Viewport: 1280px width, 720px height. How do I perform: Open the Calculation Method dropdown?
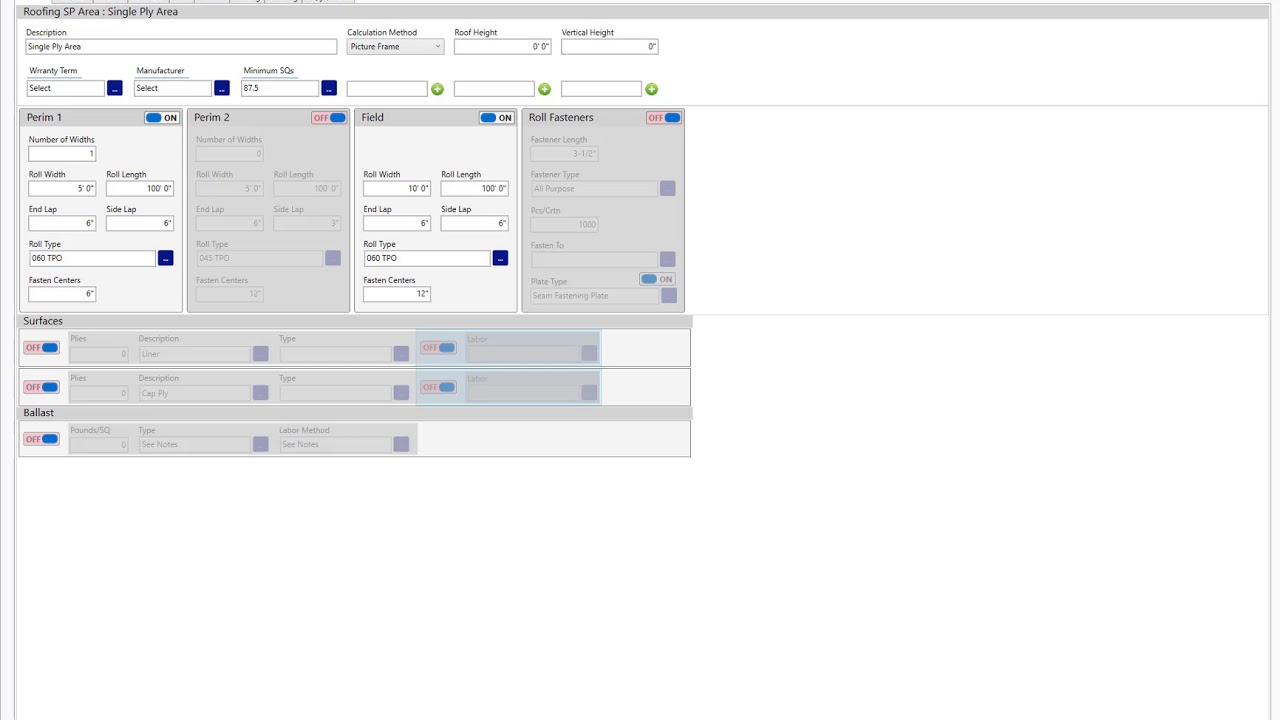pyautogui.click(x=395, y=47)
